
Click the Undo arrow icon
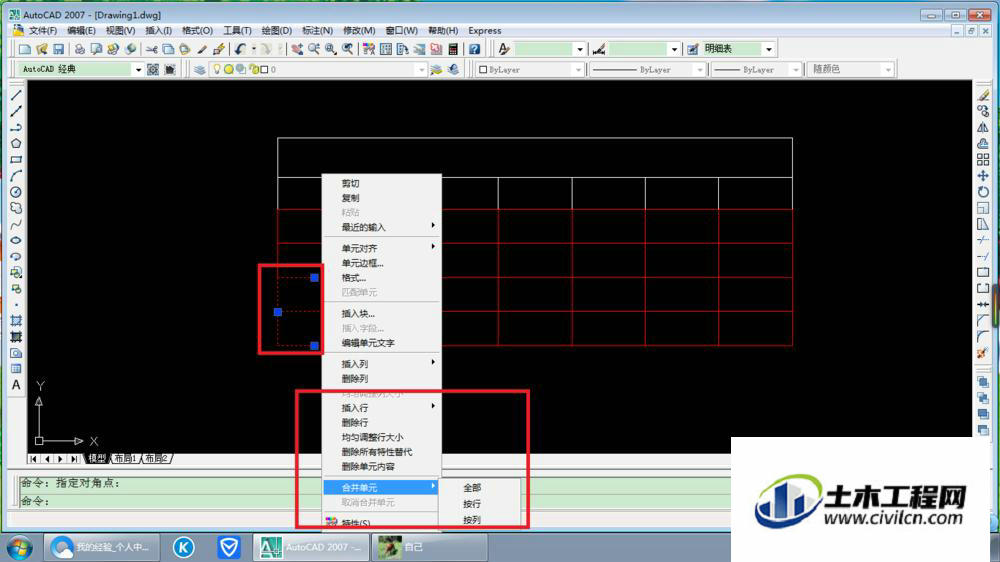coord(240,49)
